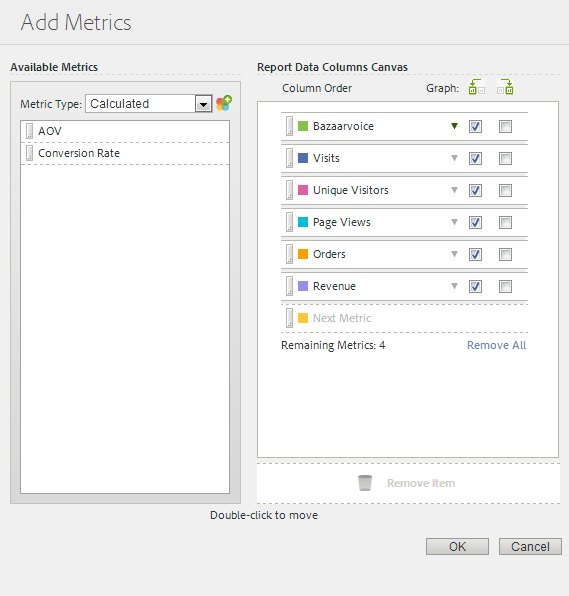
Task: Check second graph checkbox for Unique Visitors
Action: tap(505, 190)
